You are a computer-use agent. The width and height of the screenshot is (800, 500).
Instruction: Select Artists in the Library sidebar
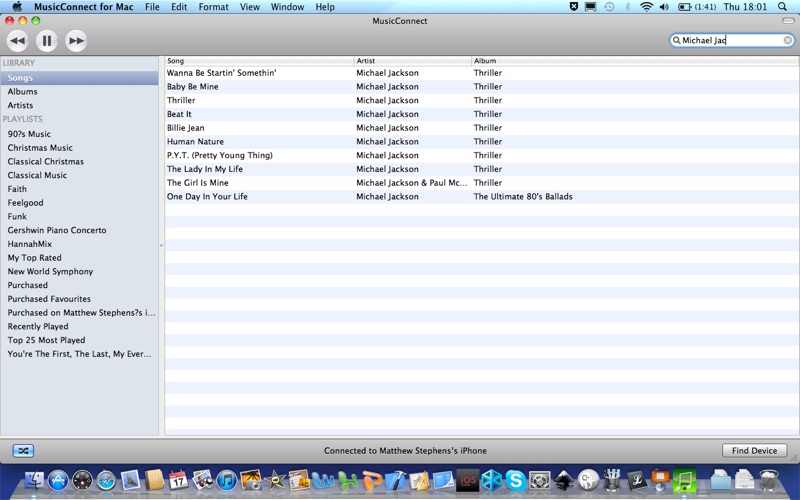79,105
